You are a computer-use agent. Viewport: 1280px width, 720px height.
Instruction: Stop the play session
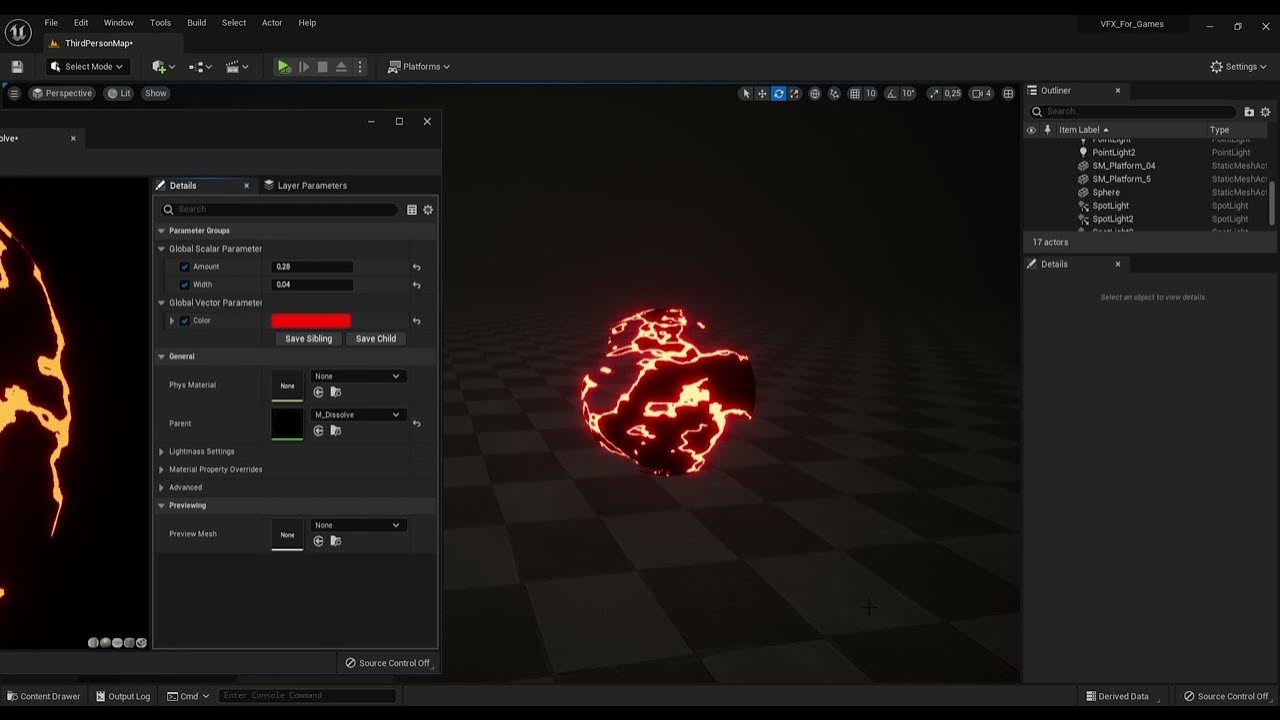(322, 67)
